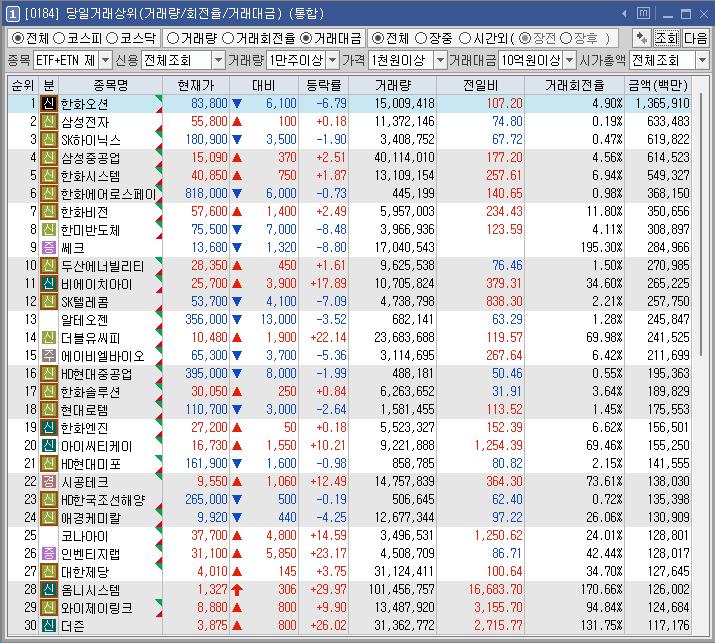The width and height of the screenshot is (715, 643).
Task: Select the 거래회전율 radio button
Action: [x=228, y=38]
